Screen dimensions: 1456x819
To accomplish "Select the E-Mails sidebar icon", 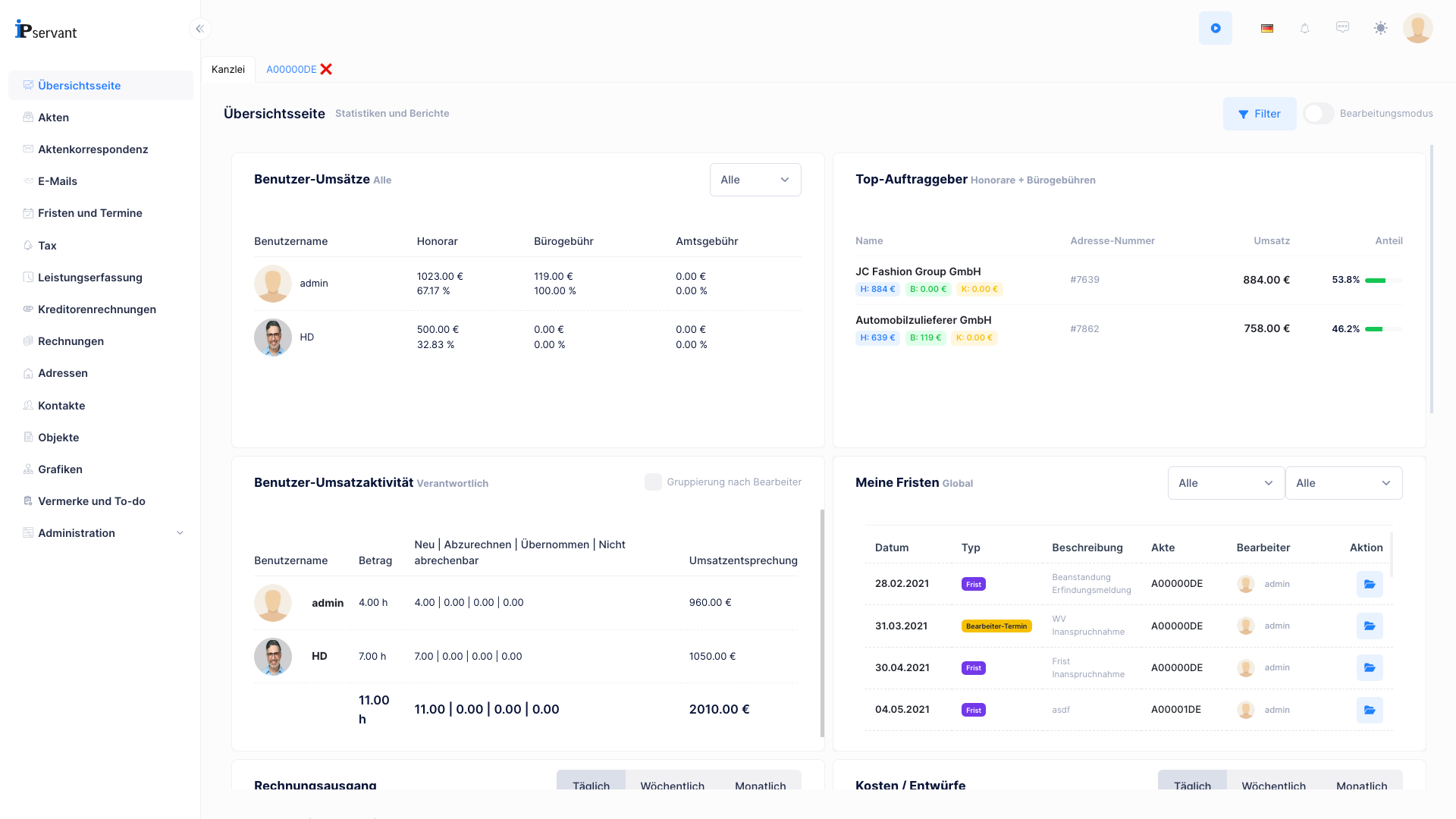I will point(27,180).
